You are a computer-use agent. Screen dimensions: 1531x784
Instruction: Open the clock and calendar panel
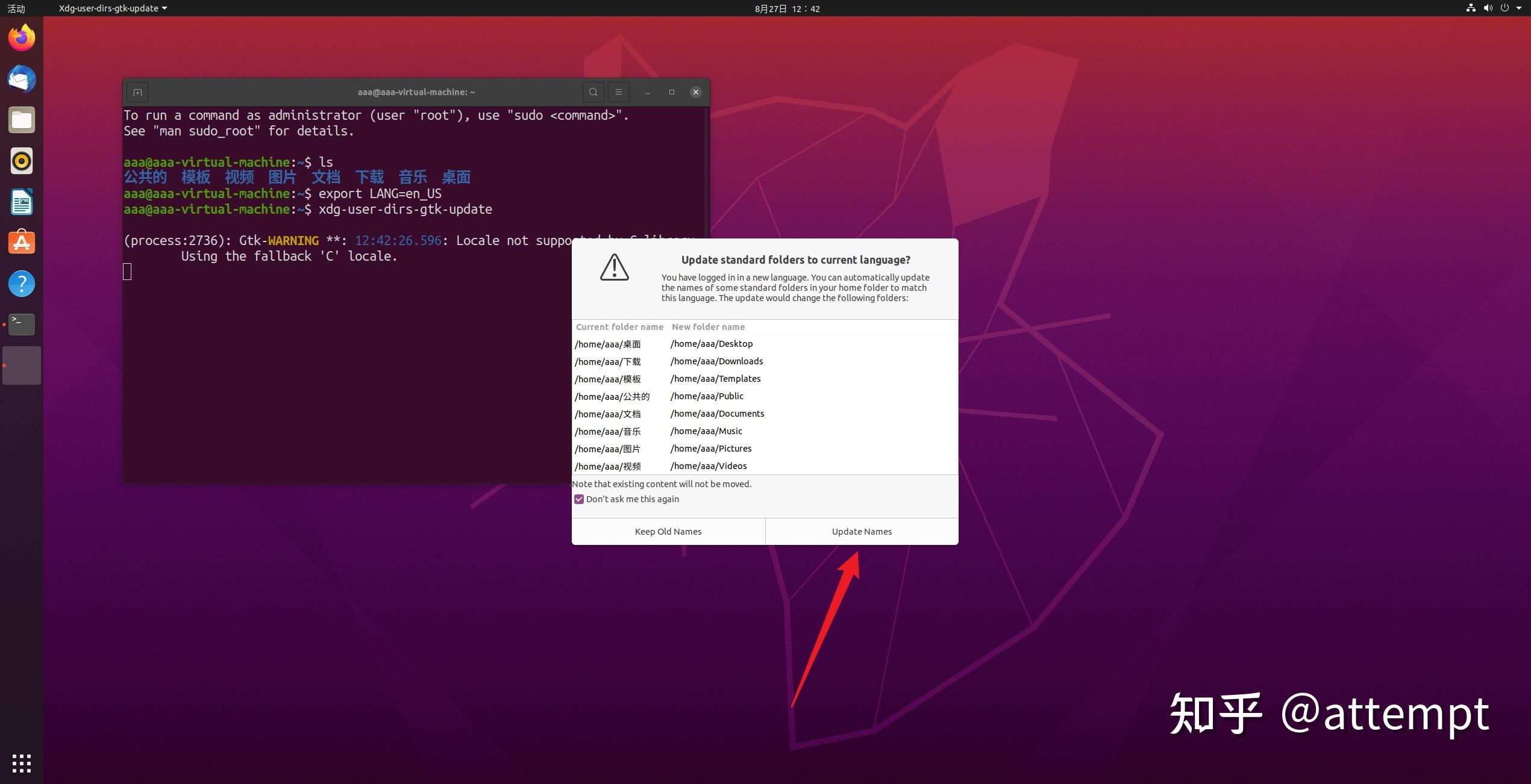click(787, 8)
